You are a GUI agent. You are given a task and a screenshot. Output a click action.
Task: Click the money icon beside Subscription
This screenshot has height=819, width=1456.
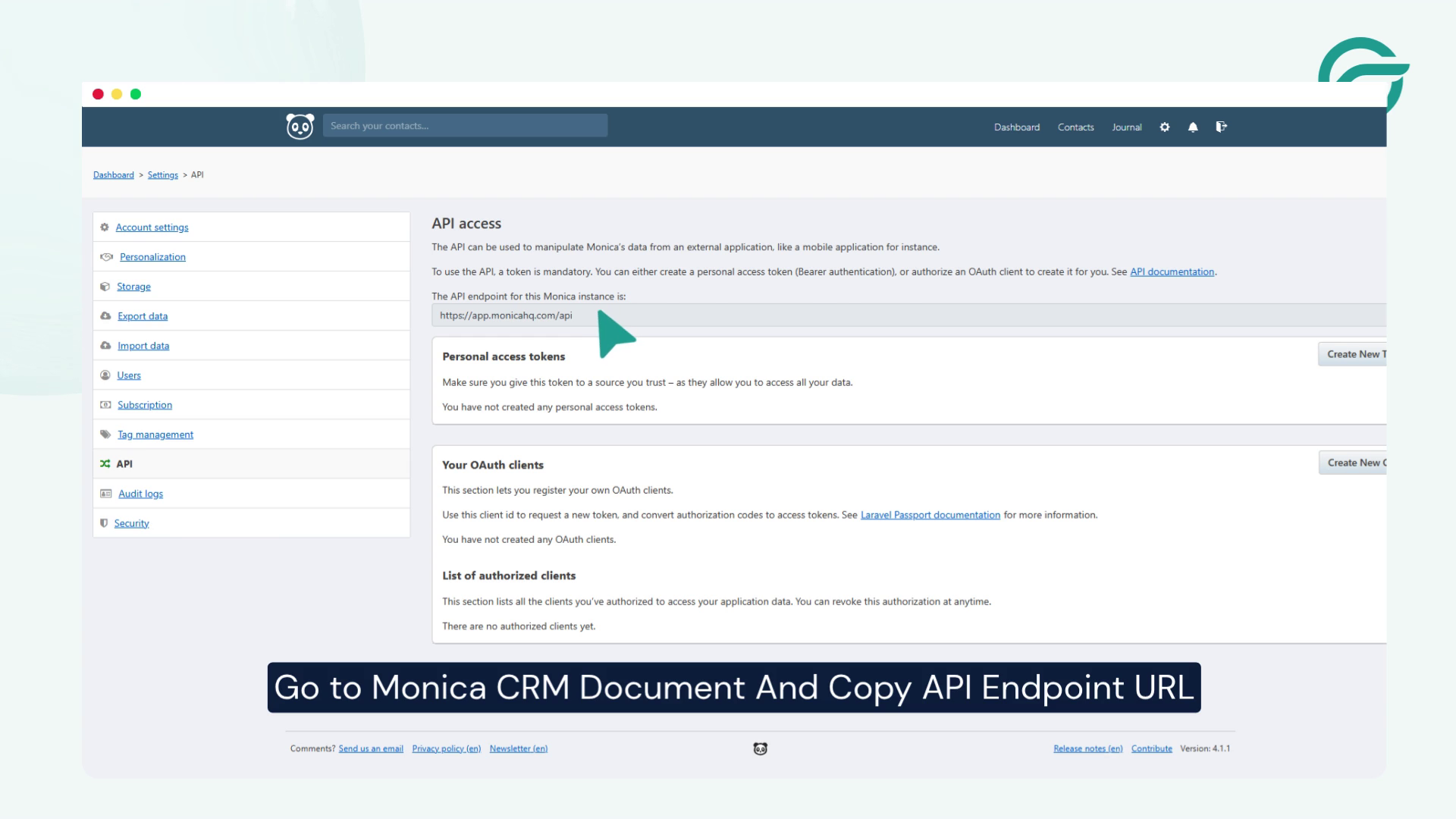pos(105,404)
